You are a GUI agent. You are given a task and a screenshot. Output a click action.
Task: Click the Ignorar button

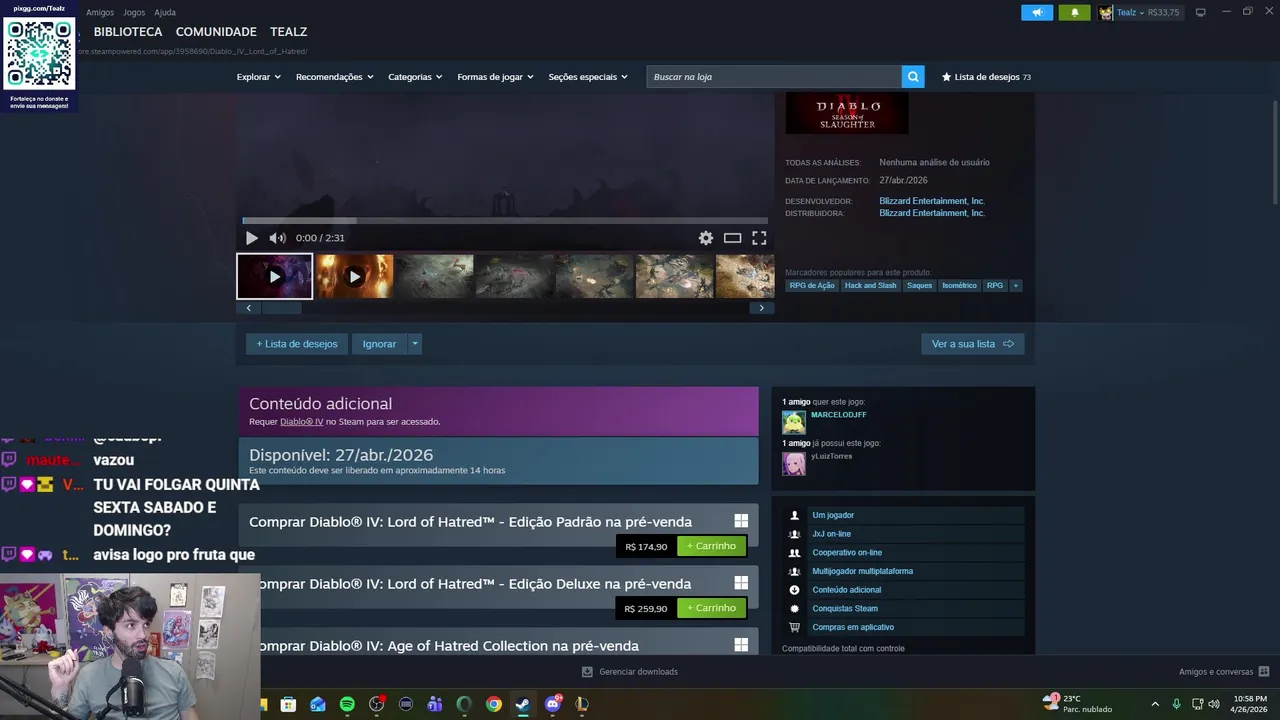pyautogui.click(x=380, y=344)
